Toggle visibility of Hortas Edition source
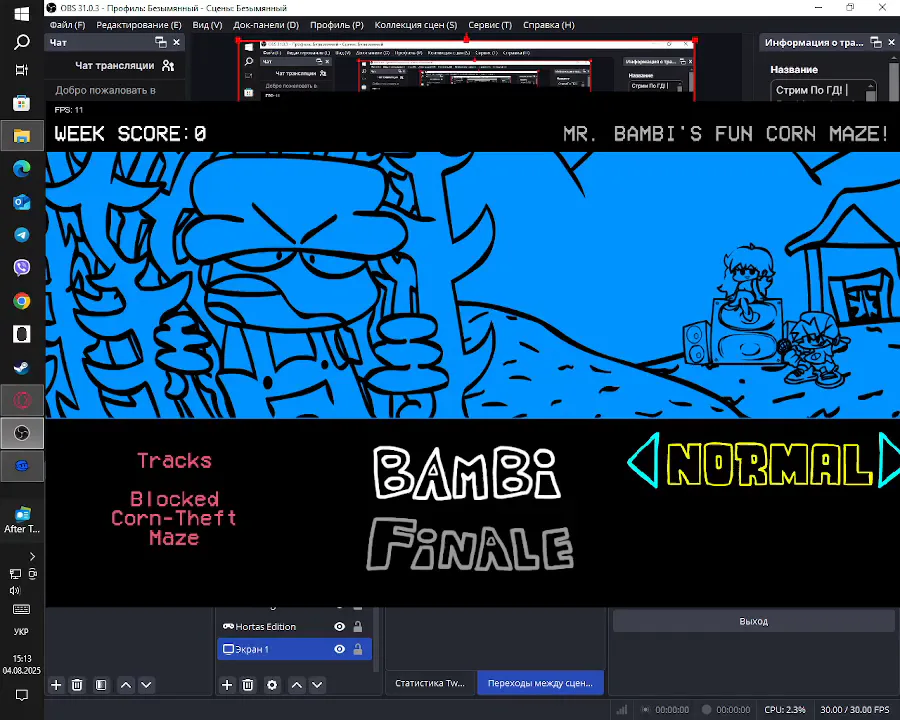Viewport: 900px width, 720px height. [340, 627]
